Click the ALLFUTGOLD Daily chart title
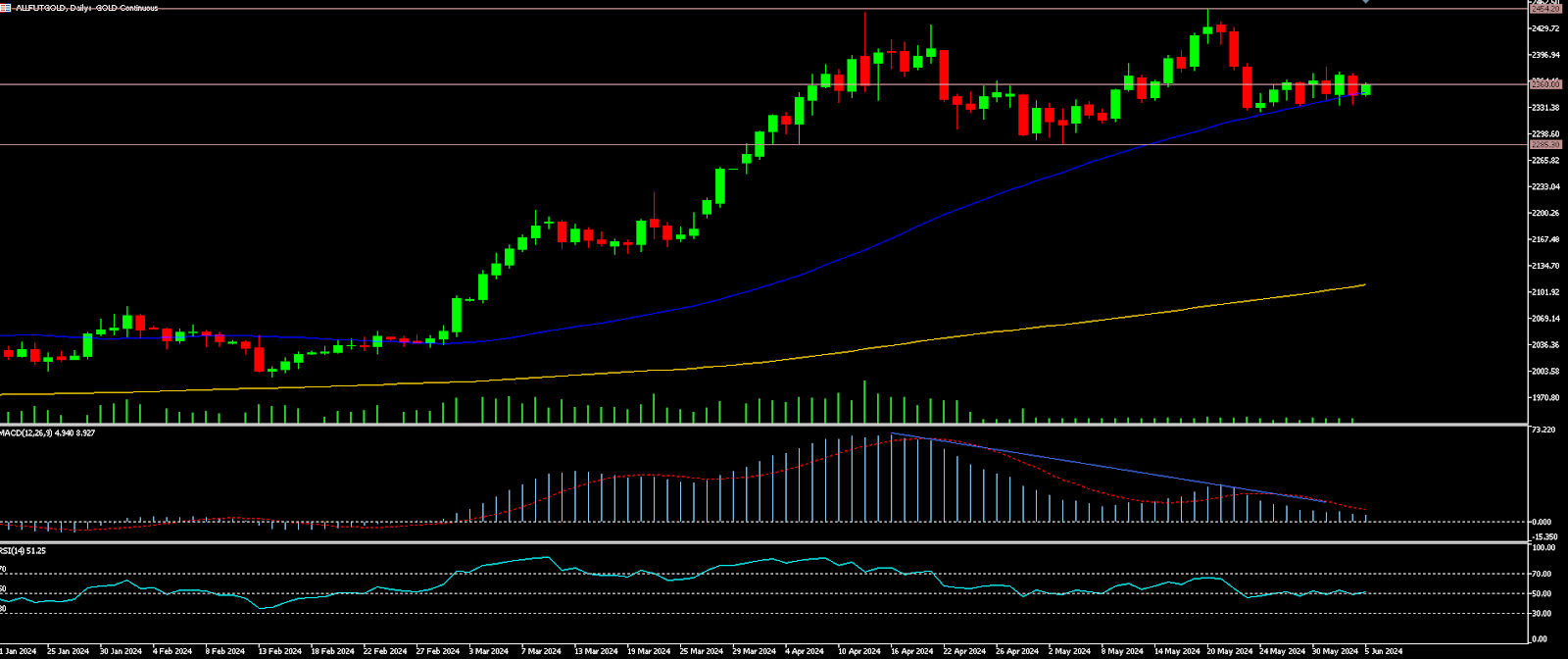Viewport: 1568px width, 659px height. click(x=86, y=8)
